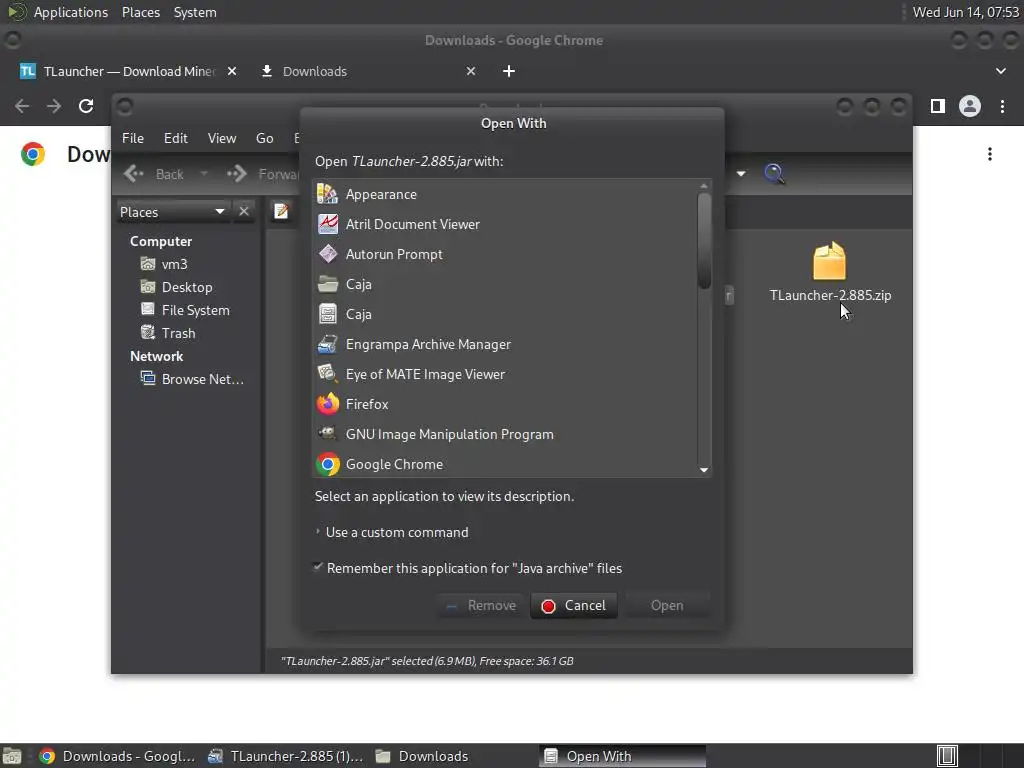Open Chrome three-dot menu
Screen dimensions: 1024x768
click(x=1002, y=106)
